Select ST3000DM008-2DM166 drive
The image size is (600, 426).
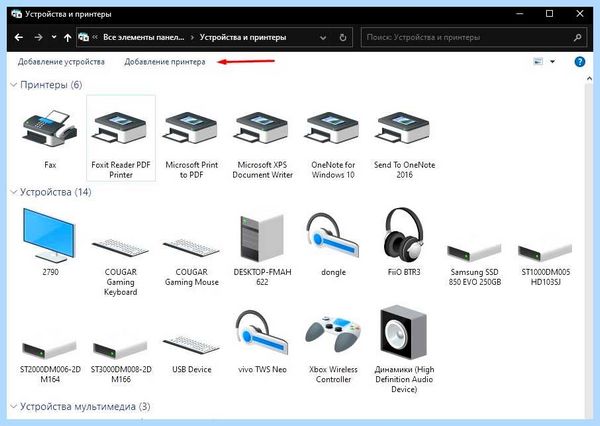(x=121, y=349)
